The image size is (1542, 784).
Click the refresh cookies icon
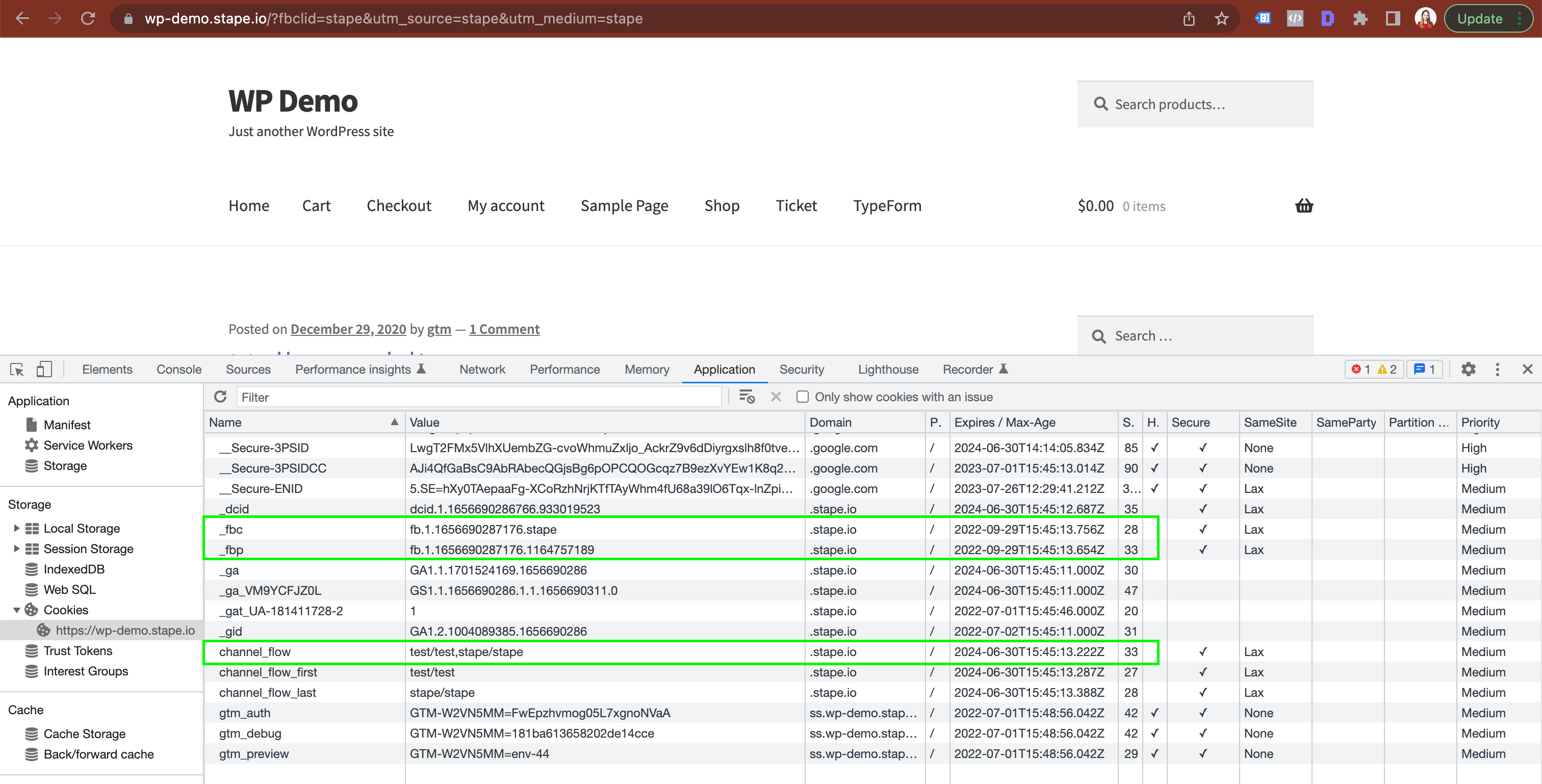pos(221,397)
